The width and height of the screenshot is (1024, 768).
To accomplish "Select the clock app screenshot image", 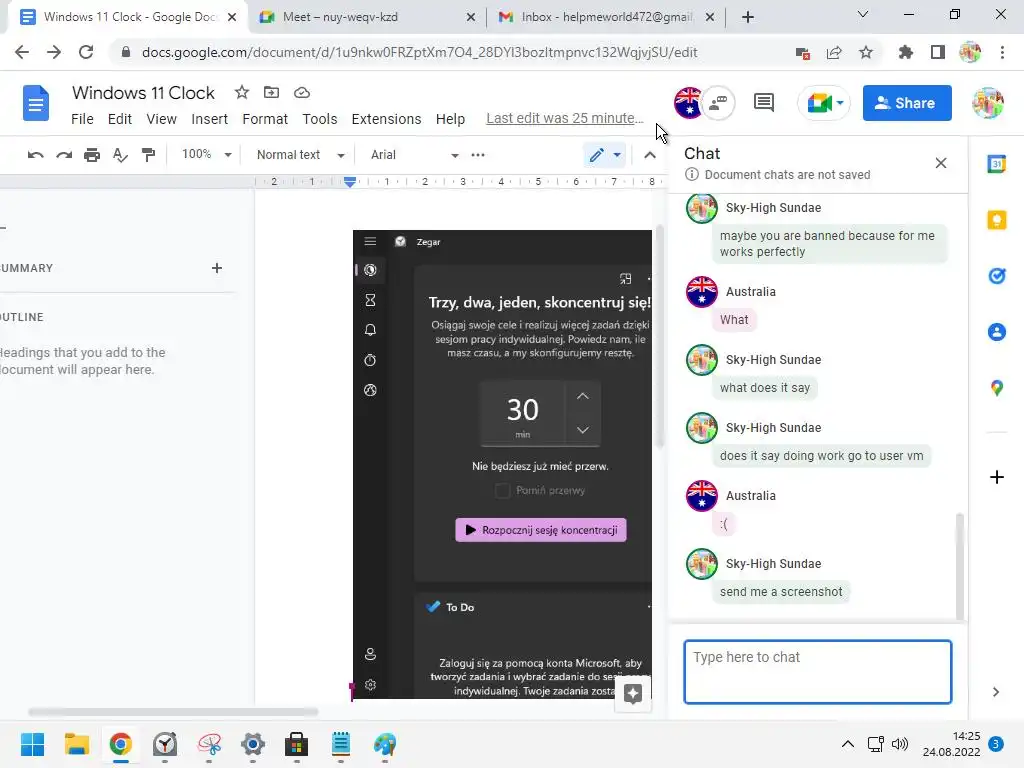I will pos(502,464).
